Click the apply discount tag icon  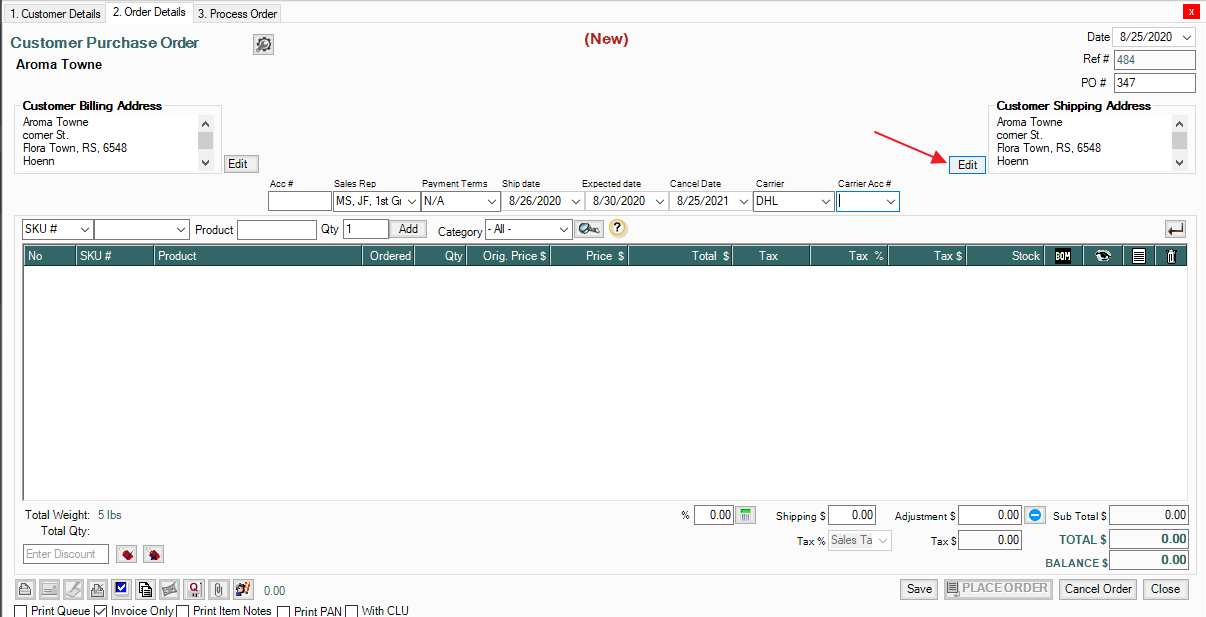[x=127, y=554]
